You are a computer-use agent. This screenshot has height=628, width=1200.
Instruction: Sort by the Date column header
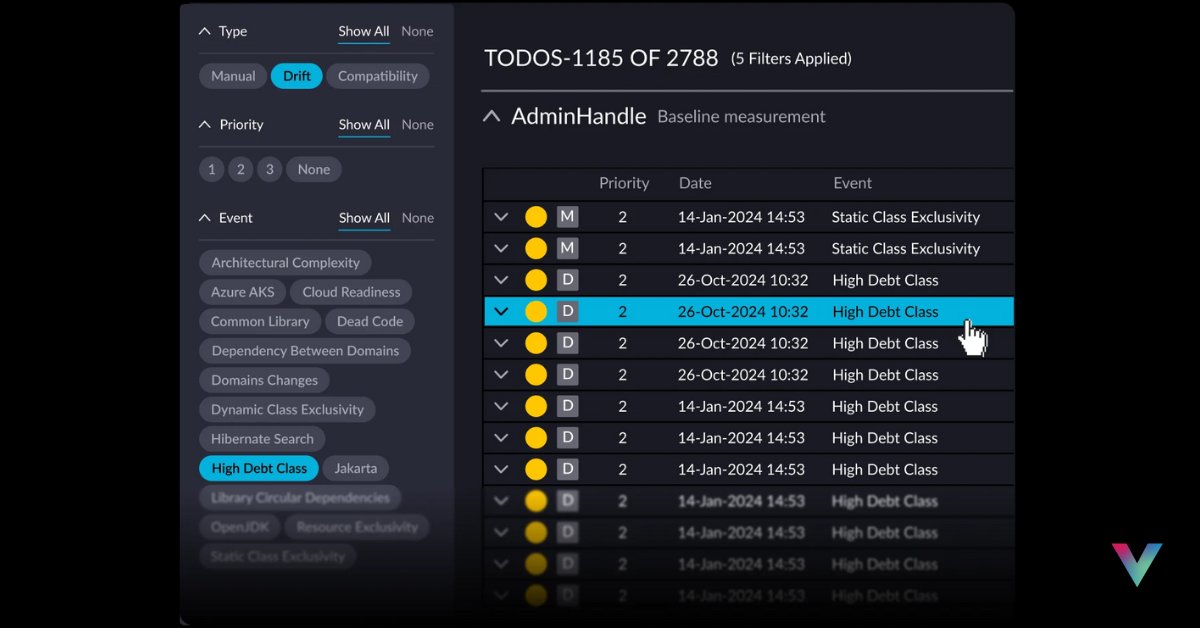[695, 183]
